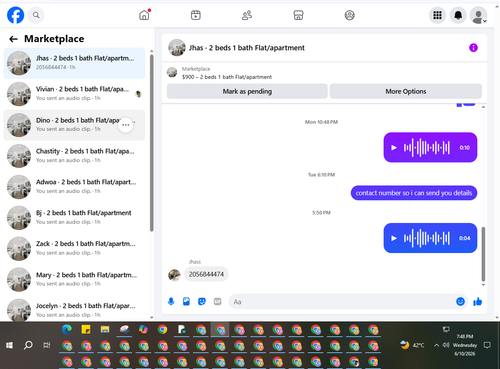Open the account profile dropdown

478,15
